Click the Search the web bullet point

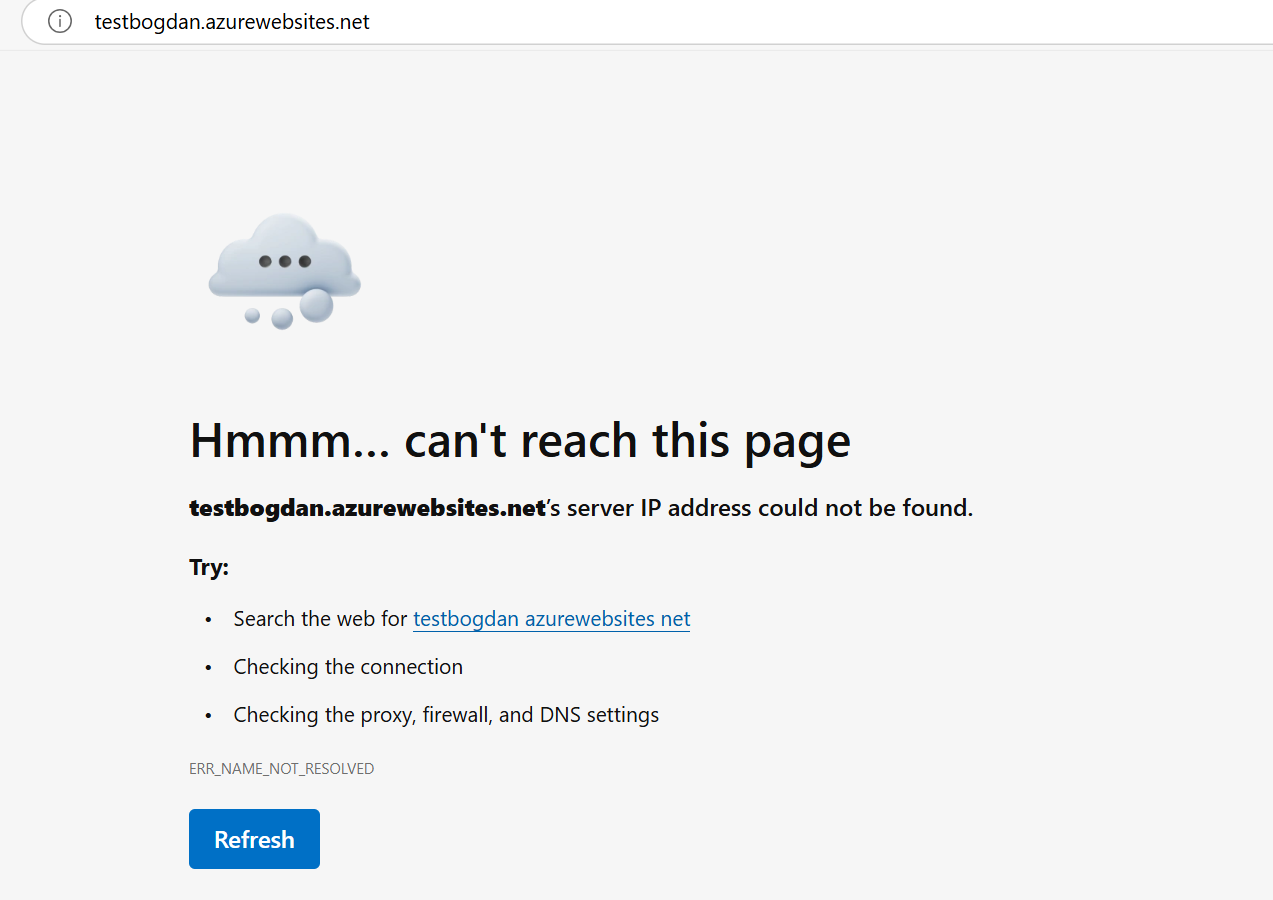pos(320,618)
